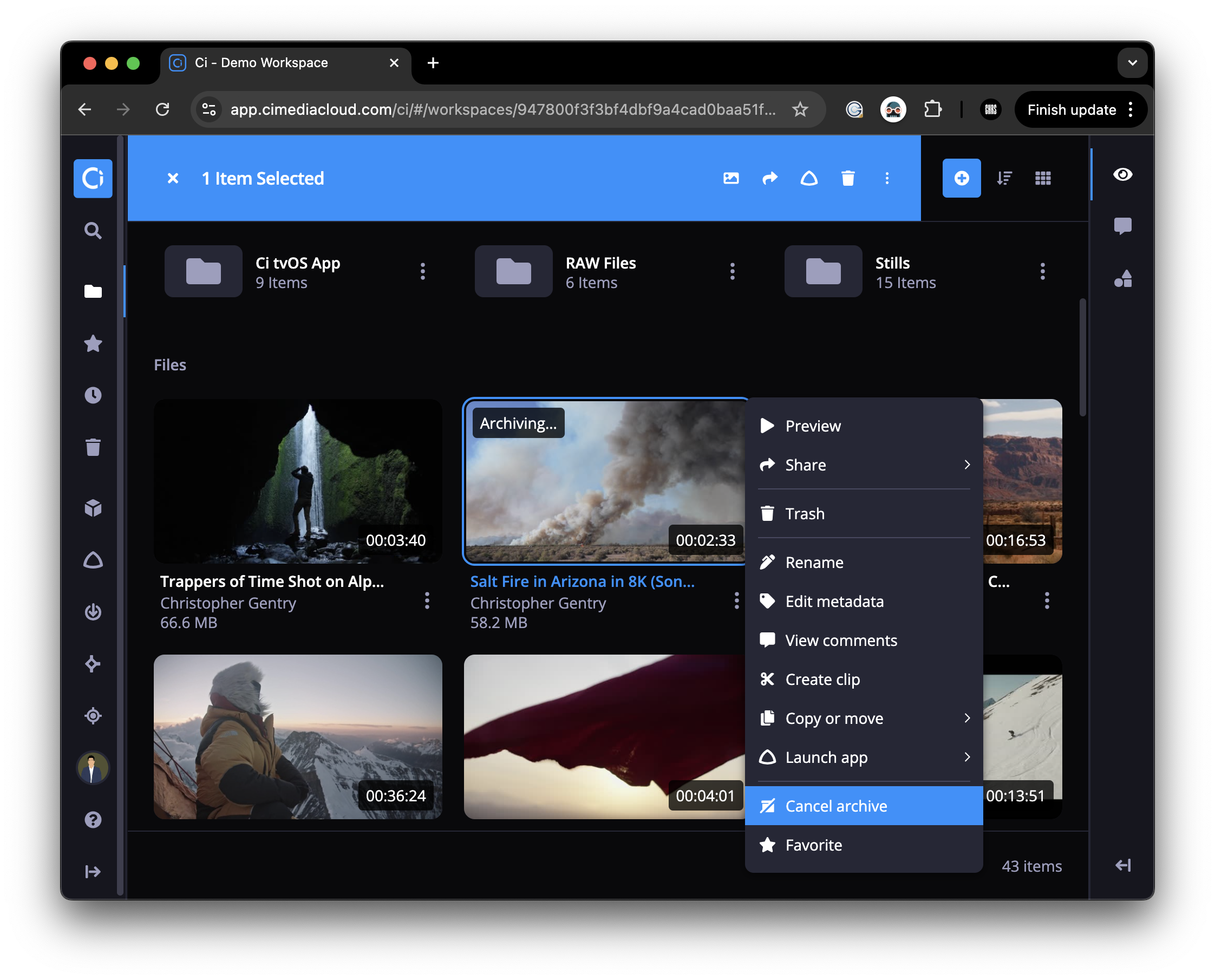Open the shapes panel icon on right

click(1122, 278)
